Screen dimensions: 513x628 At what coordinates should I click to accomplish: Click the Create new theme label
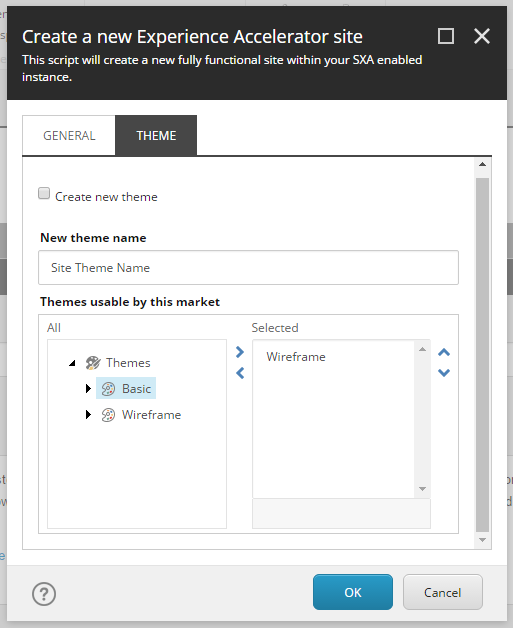tap(106, 197)
